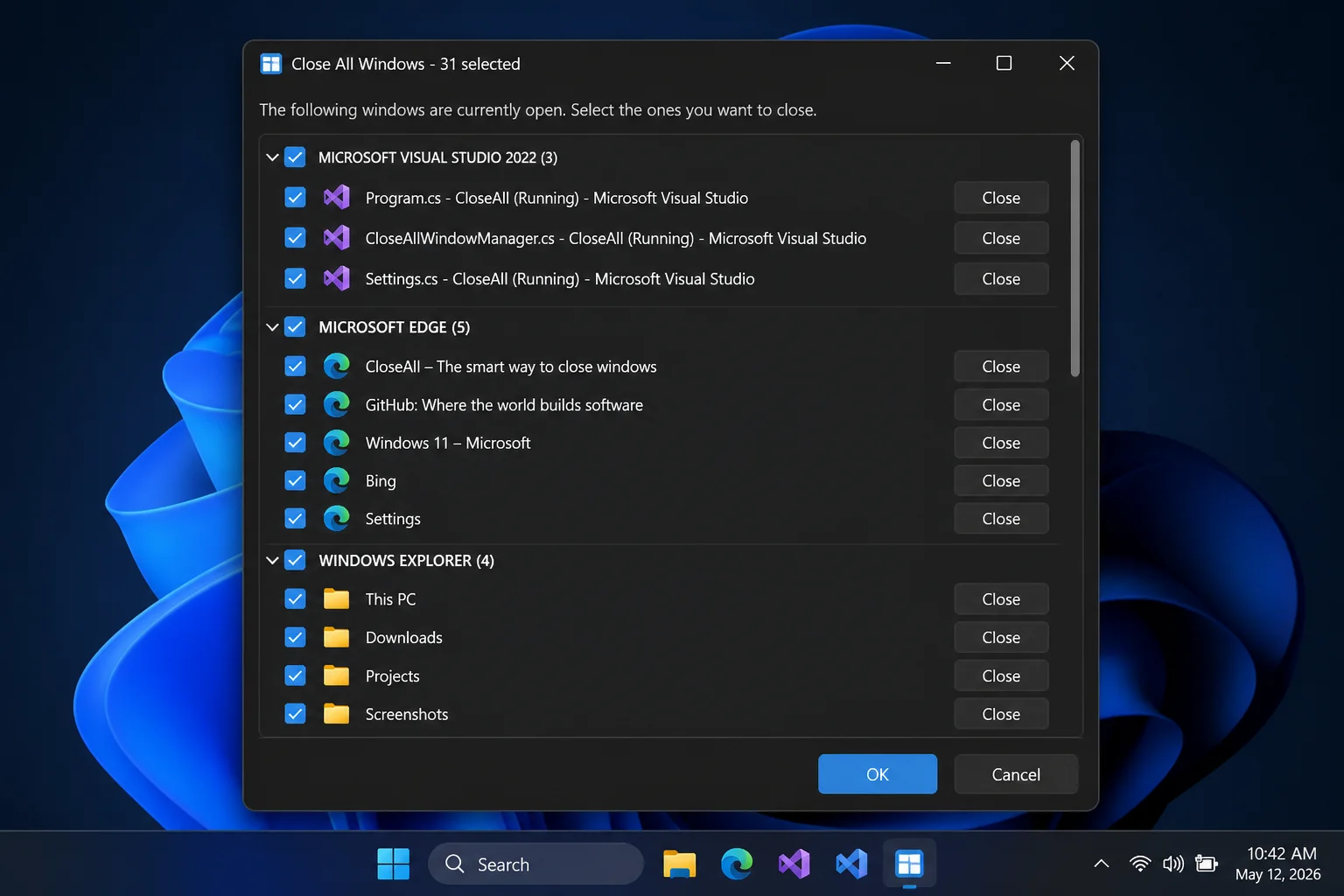Click the Visual Studio icon beside Program.cs
This screenshot has width=1344, height=896.
coord(337,198)
